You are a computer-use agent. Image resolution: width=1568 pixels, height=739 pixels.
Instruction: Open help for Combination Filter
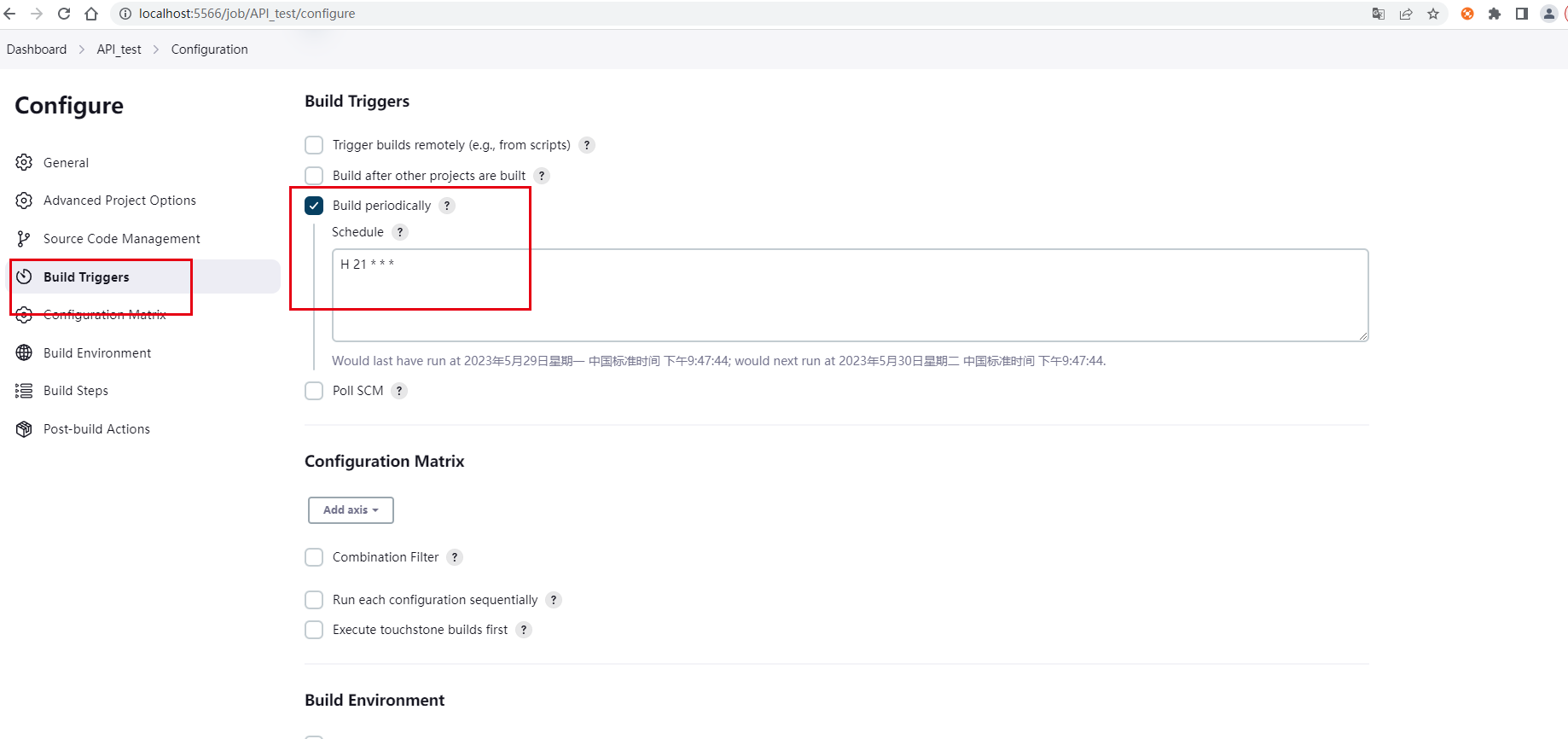(455, 557)
